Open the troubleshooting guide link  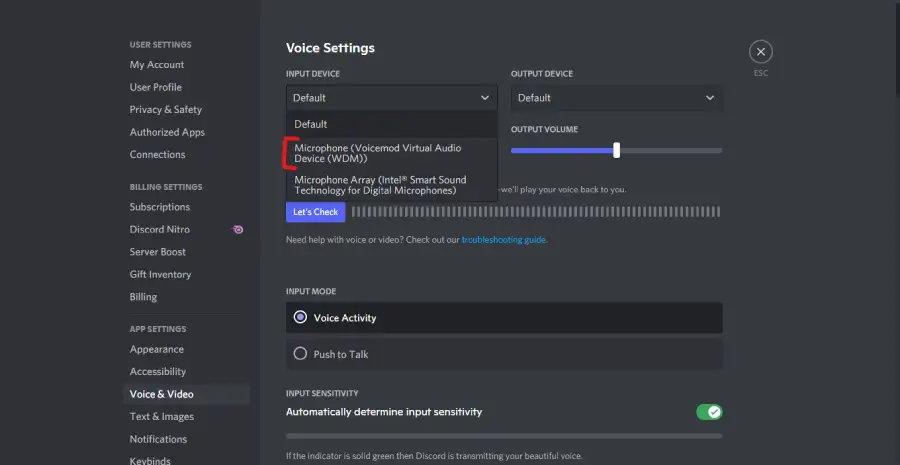coord(503,240)
